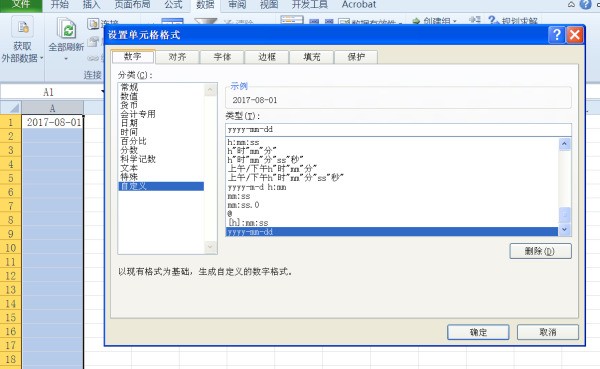Select row 15 header
600x369 pixels.
pyautogui.click(x=11, y=318)
